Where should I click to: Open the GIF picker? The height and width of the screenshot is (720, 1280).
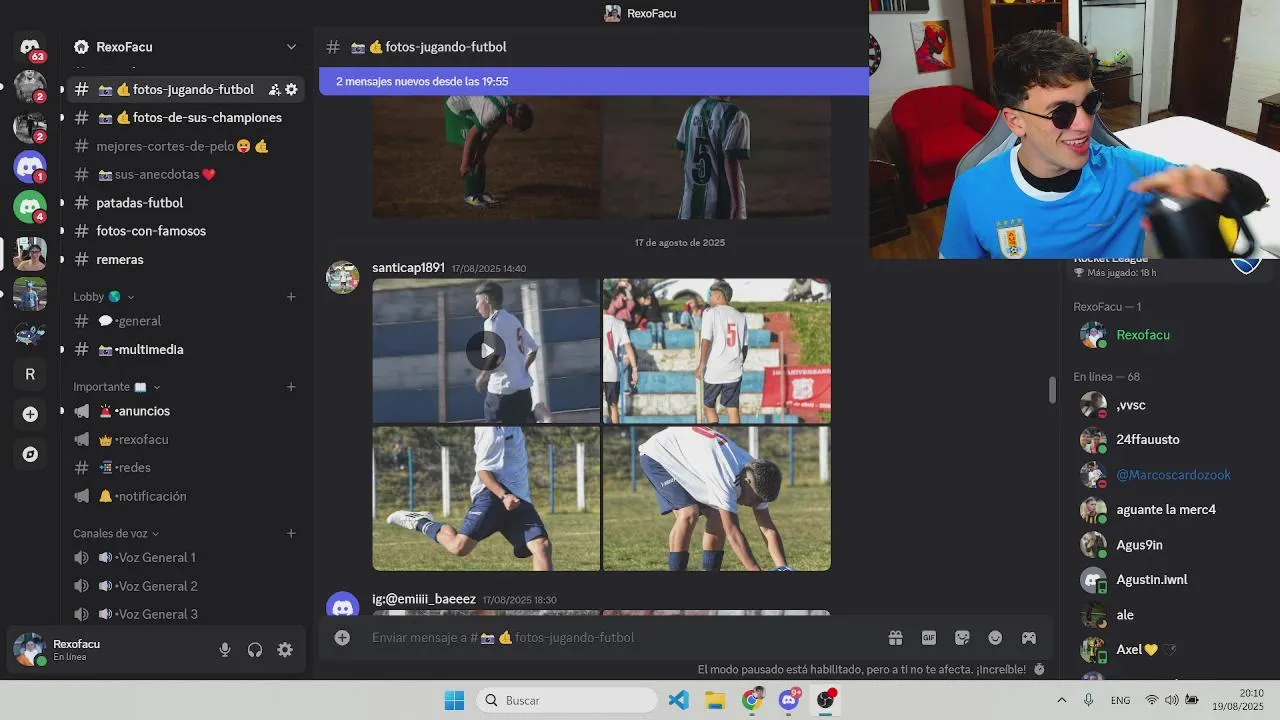coord(929,637)
